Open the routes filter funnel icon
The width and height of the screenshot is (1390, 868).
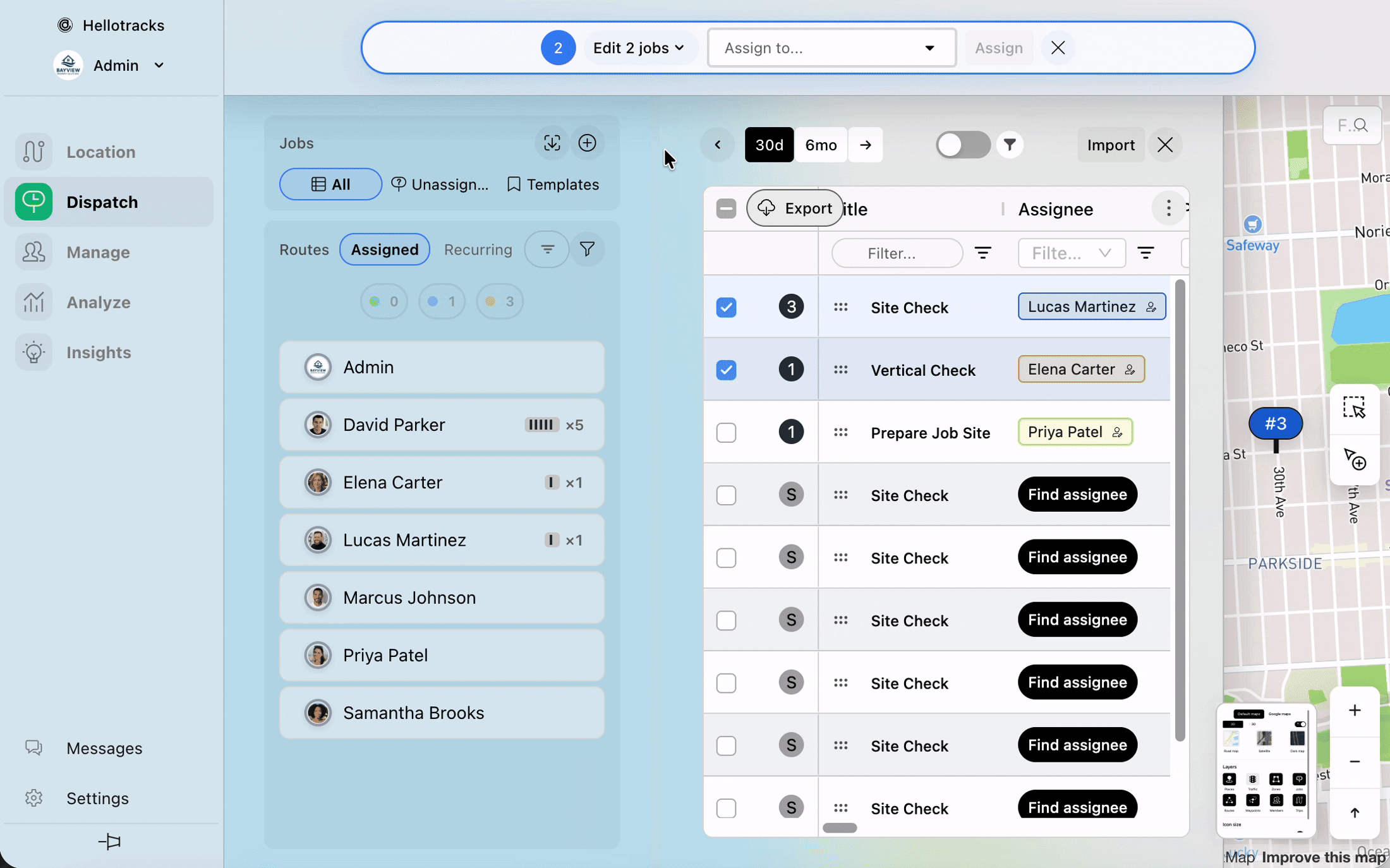tap(587, 250)
